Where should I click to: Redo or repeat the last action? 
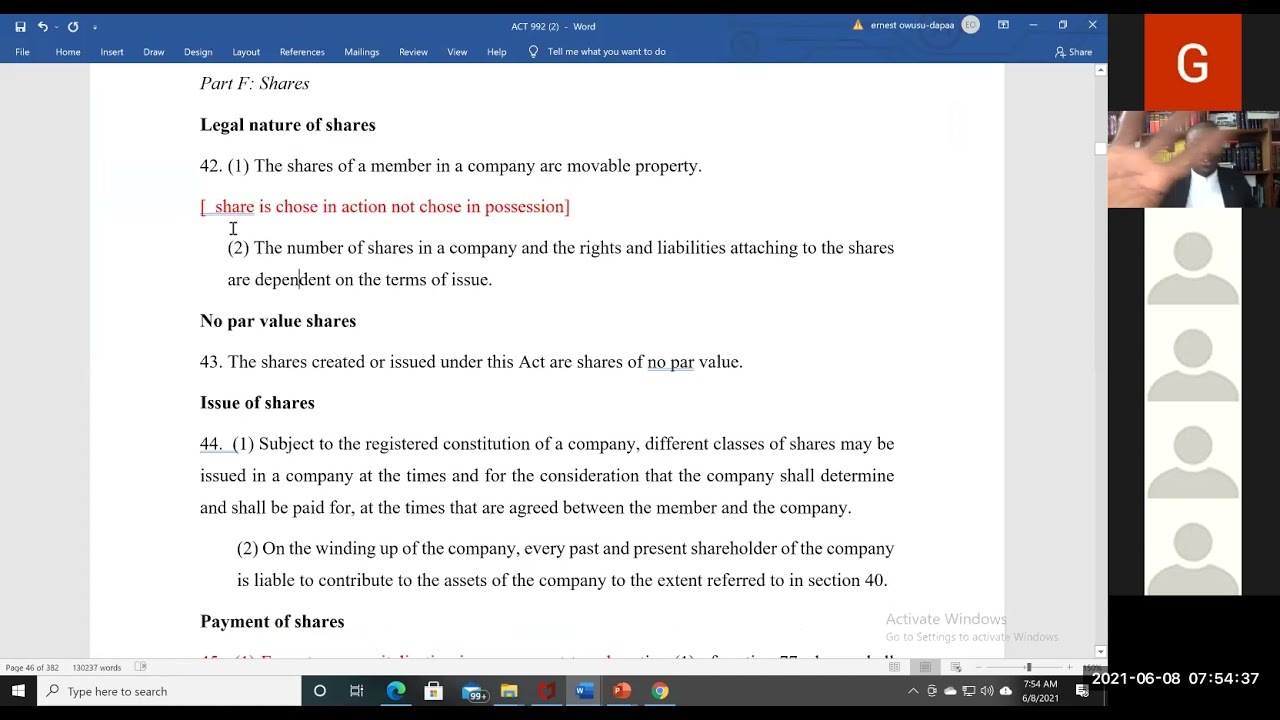pyautogui.click(x=73, y=26)
